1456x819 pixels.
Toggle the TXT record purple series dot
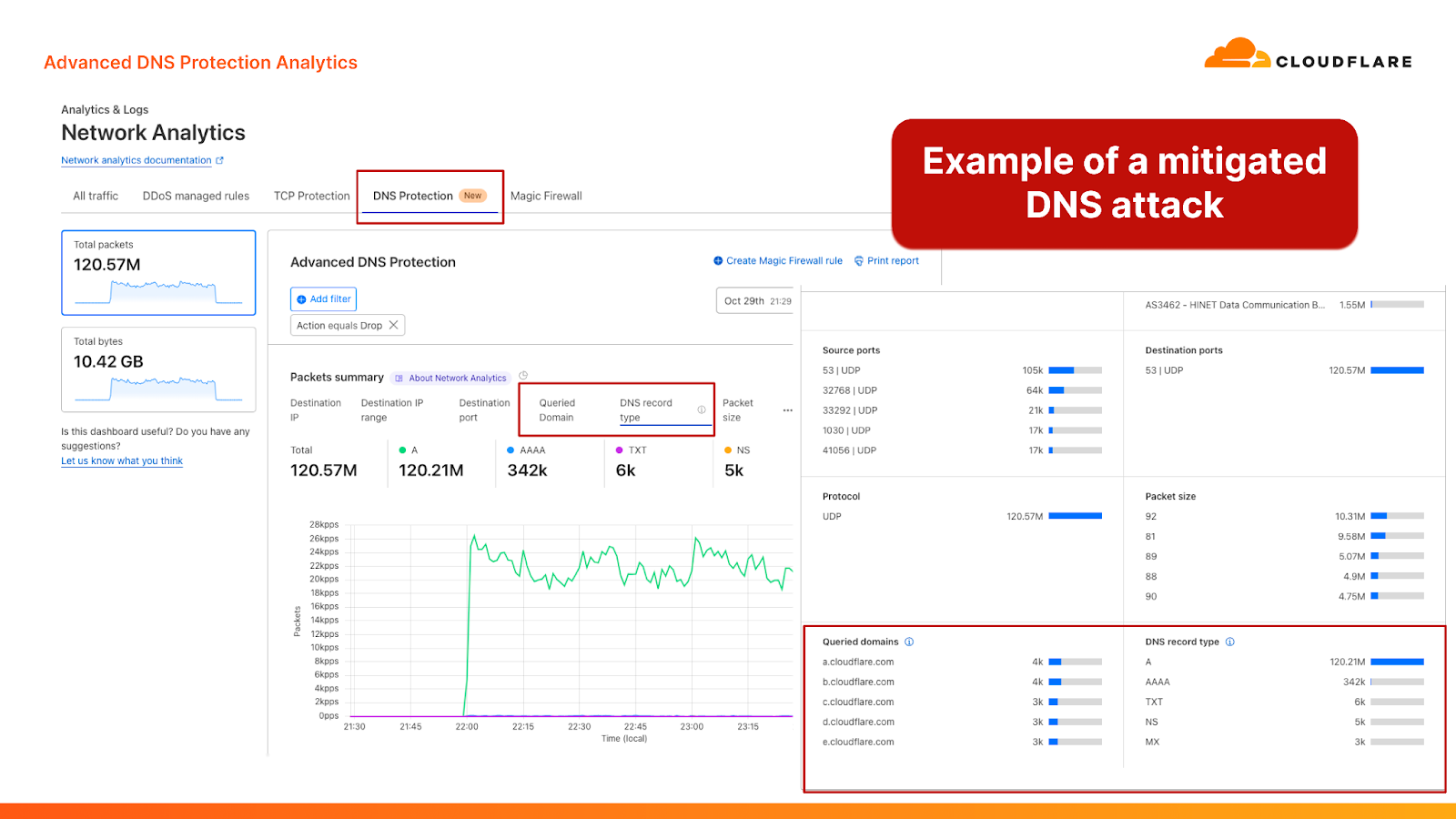620,450
